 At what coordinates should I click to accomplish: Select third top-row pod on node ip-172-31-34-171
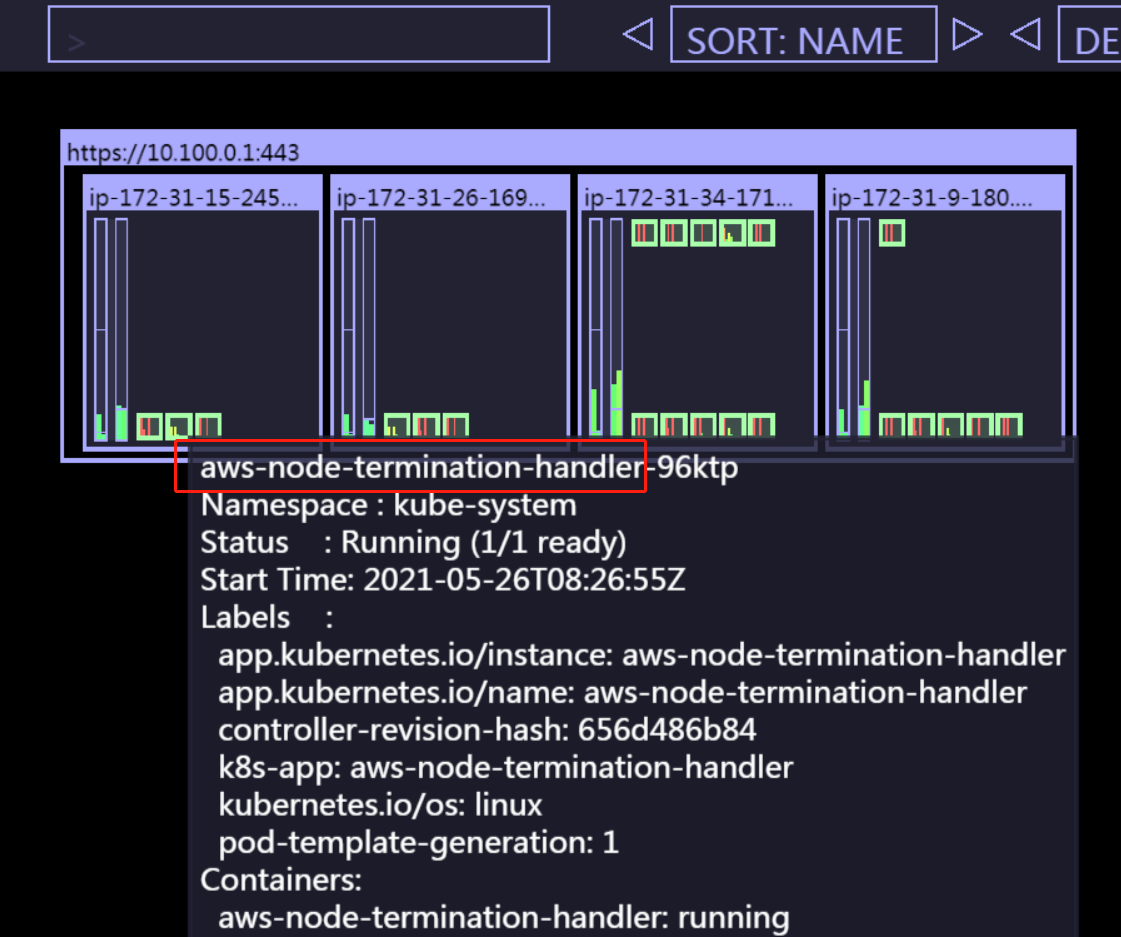coord(703,233)
